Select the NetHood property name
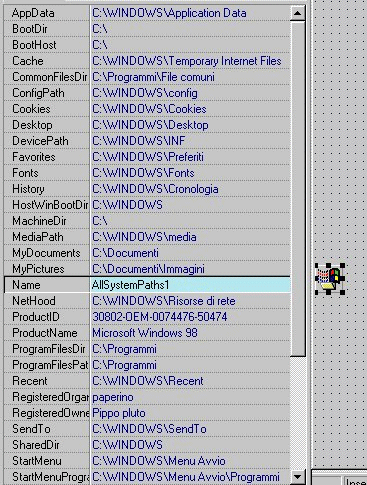The height and width of the screenshot is (485, 367). [34, 301]
